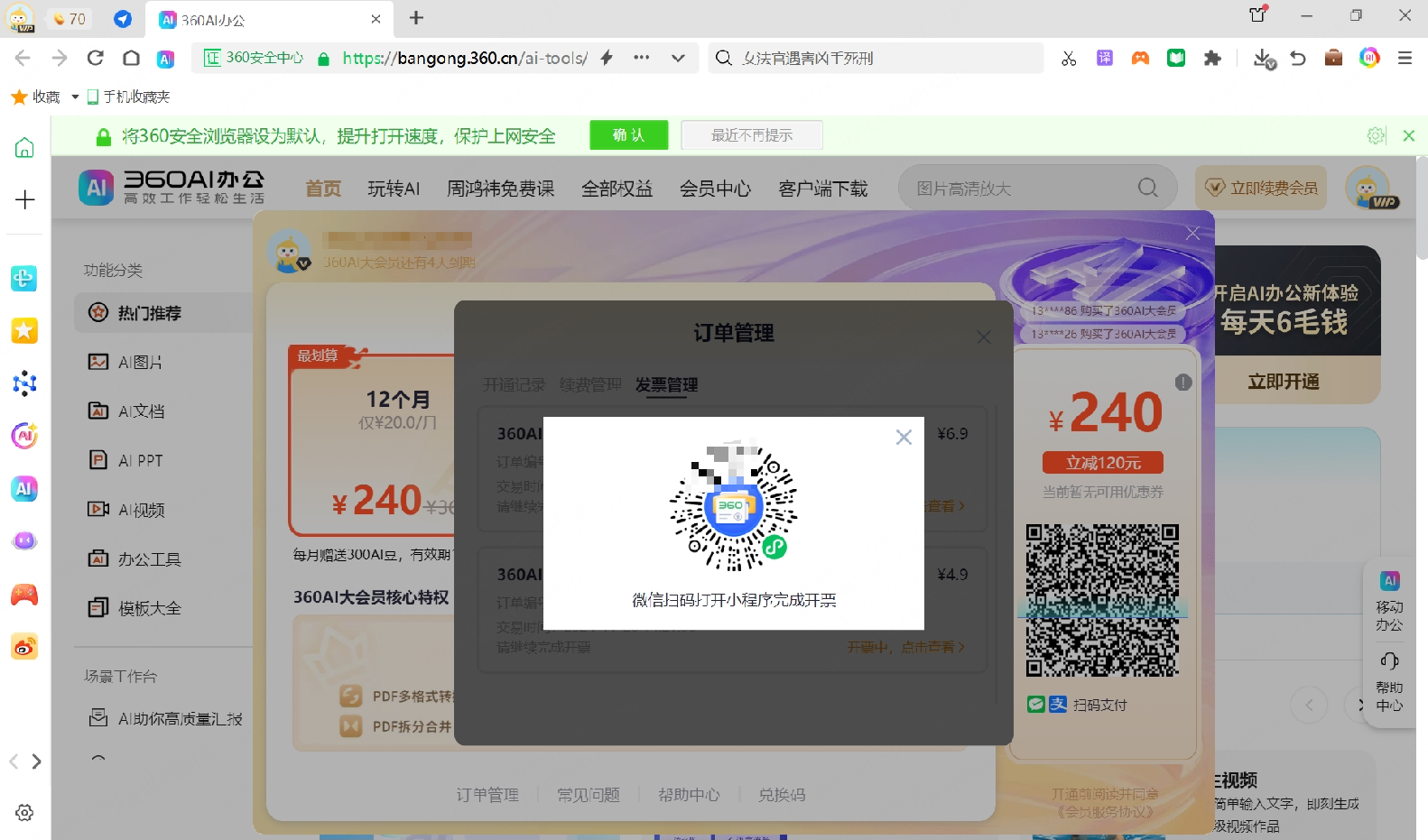Expand the 收藏 dropdown arrow

point(75,97)
